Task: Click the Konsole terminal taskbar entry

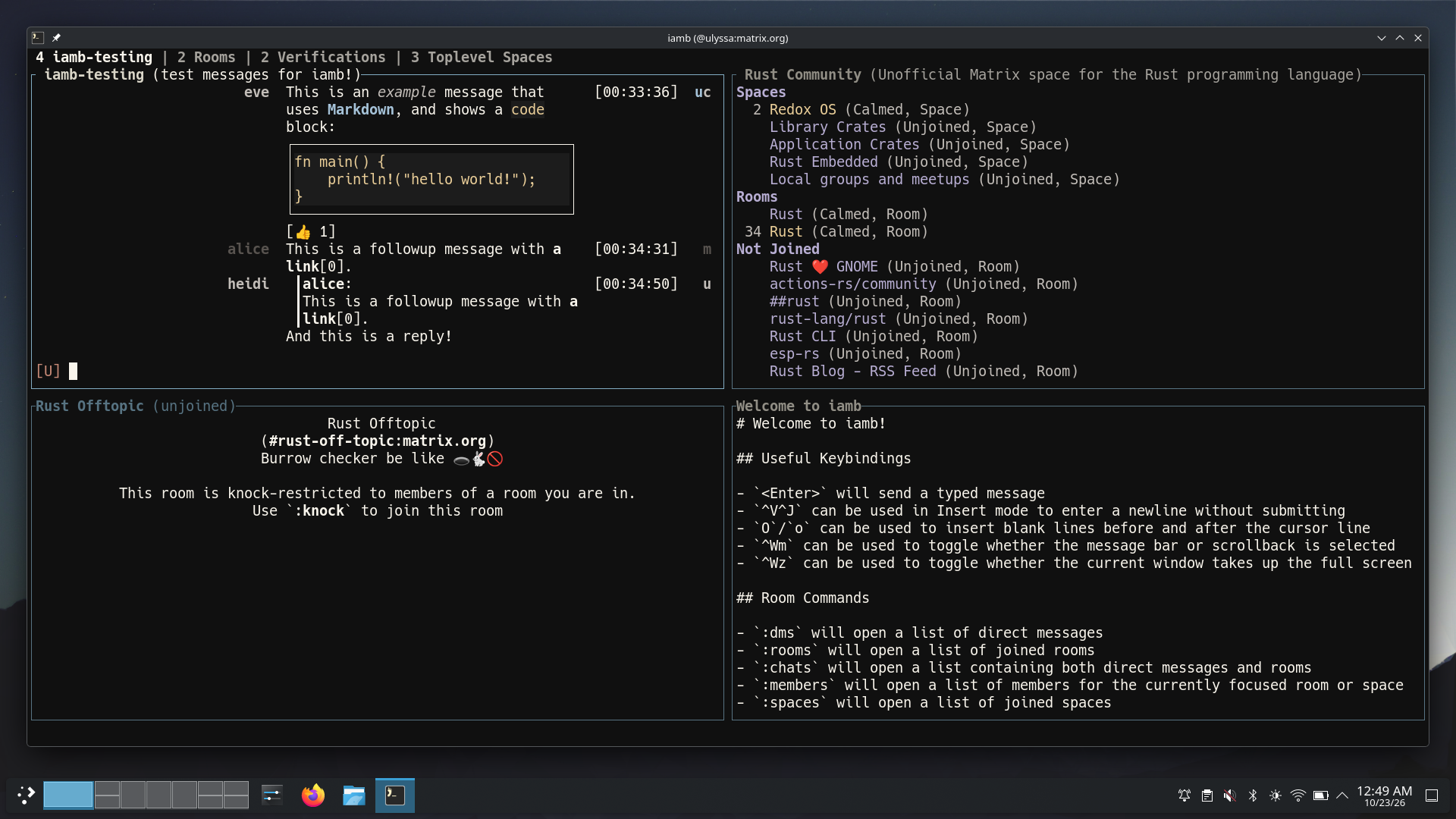Action: [395, 795]
